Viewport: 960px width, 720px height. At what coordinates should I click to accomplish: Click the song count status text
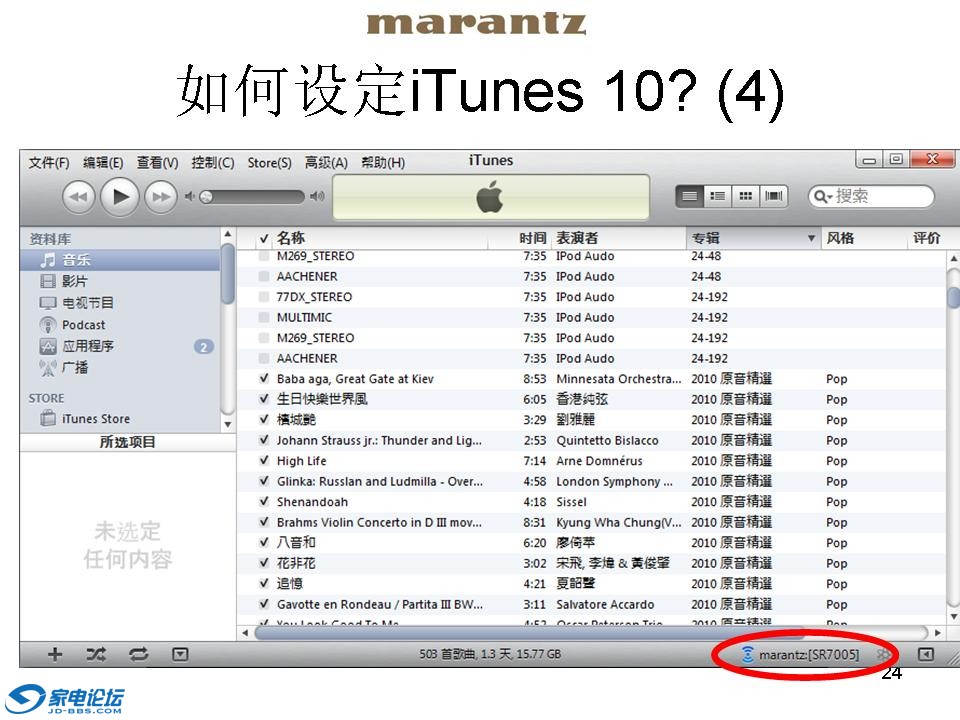[490, 654]
